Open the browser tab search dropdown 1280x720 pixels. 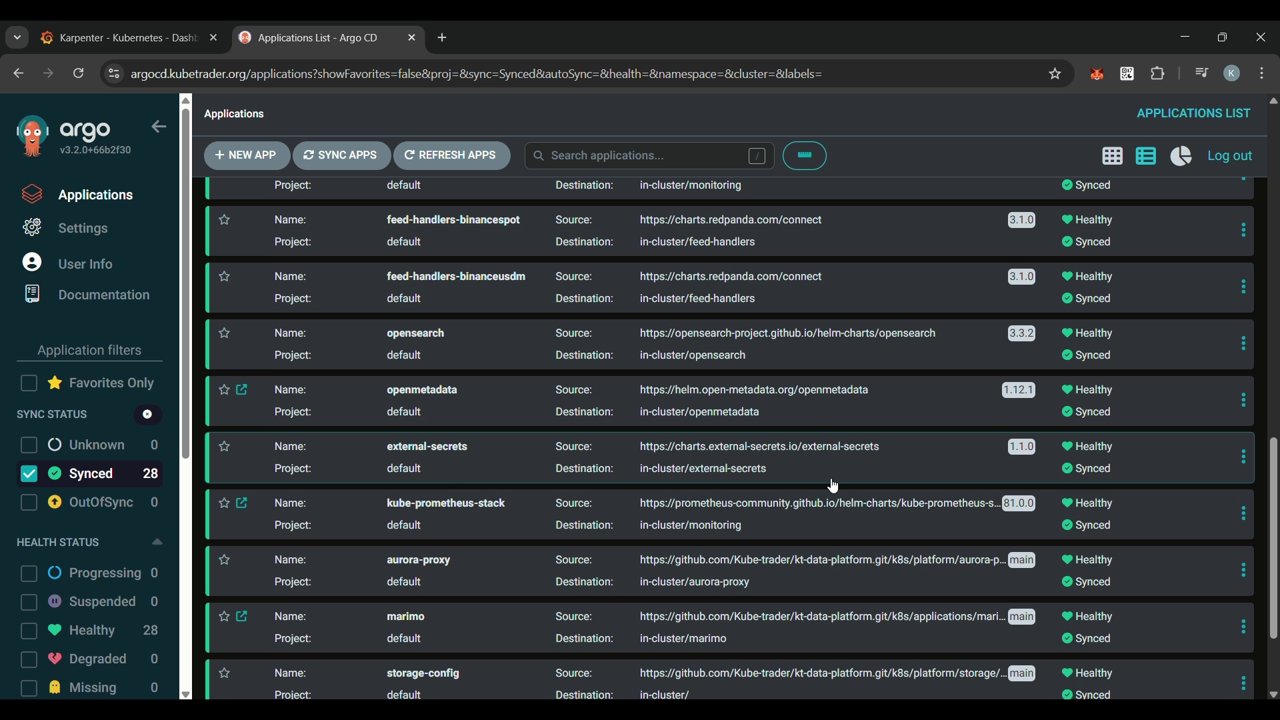17,37
